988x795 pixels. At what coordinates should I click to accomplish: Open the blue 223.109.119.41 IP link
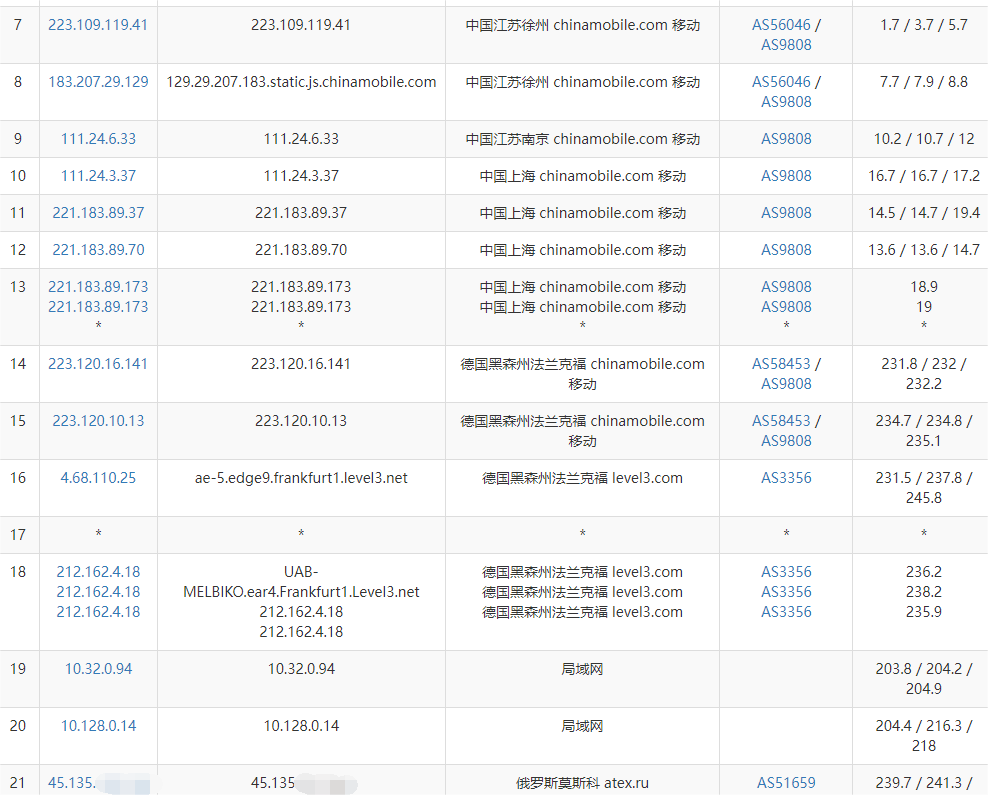click(98, 25)
